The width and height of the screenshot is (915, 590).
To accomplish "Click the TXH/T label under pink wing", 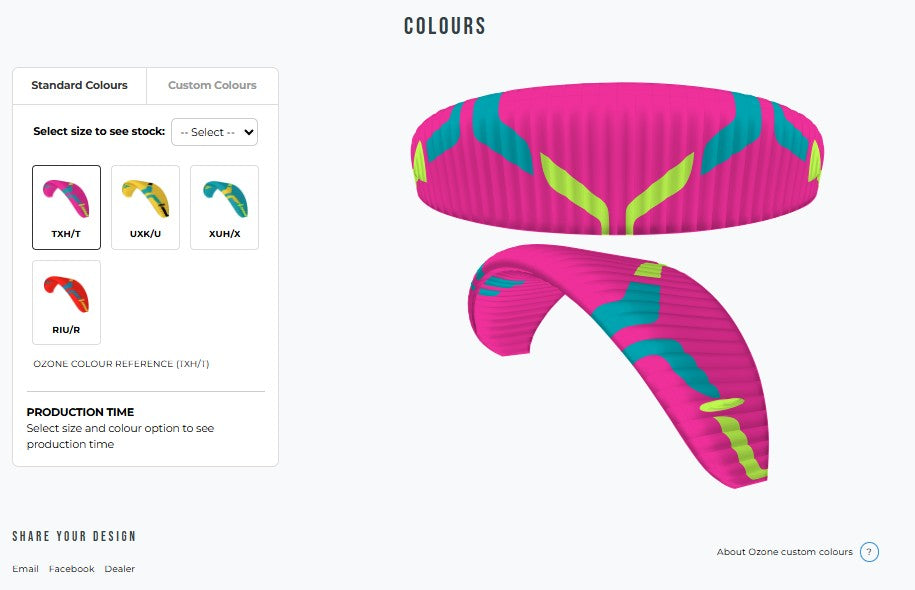I will pos(66,234).
